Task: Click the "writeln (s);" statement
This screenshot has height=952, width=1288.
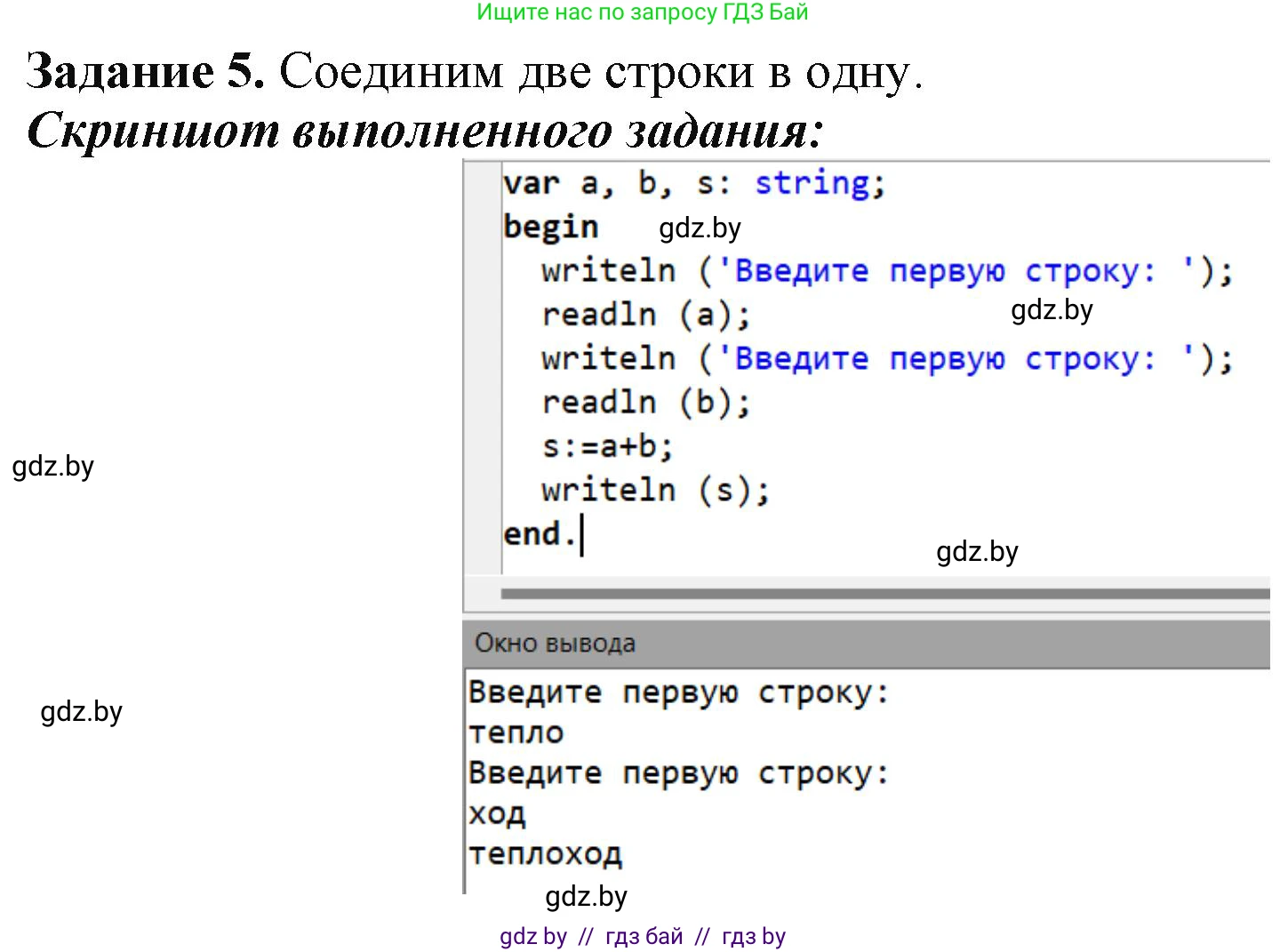Action: 655,489
